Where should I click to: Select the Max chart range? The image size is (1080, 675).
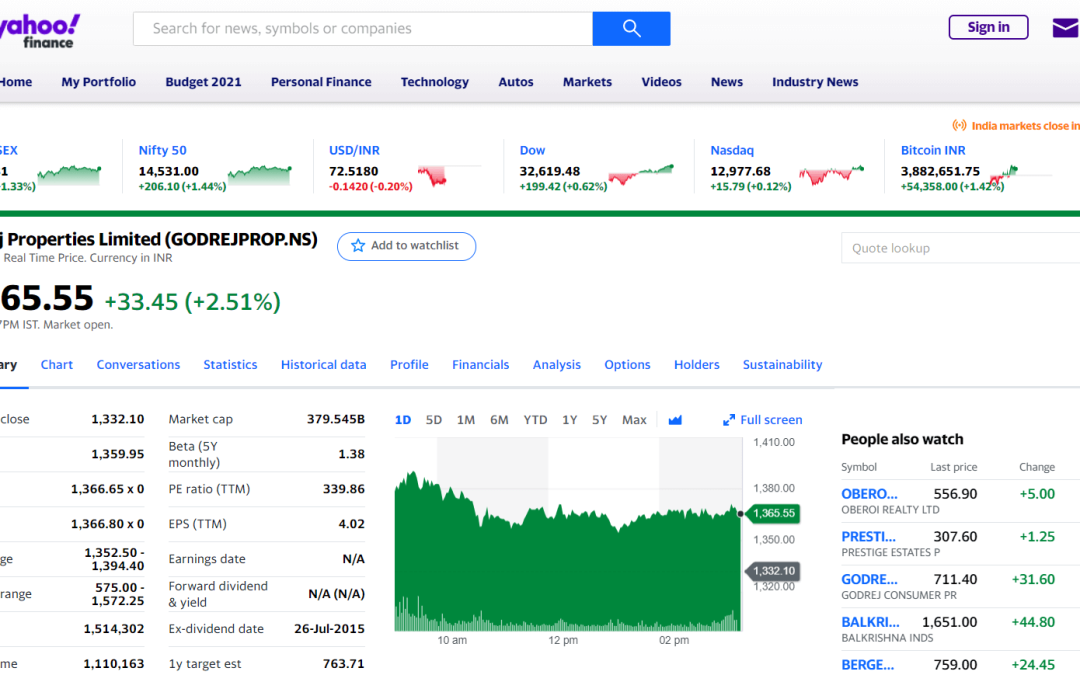(634, 419)
